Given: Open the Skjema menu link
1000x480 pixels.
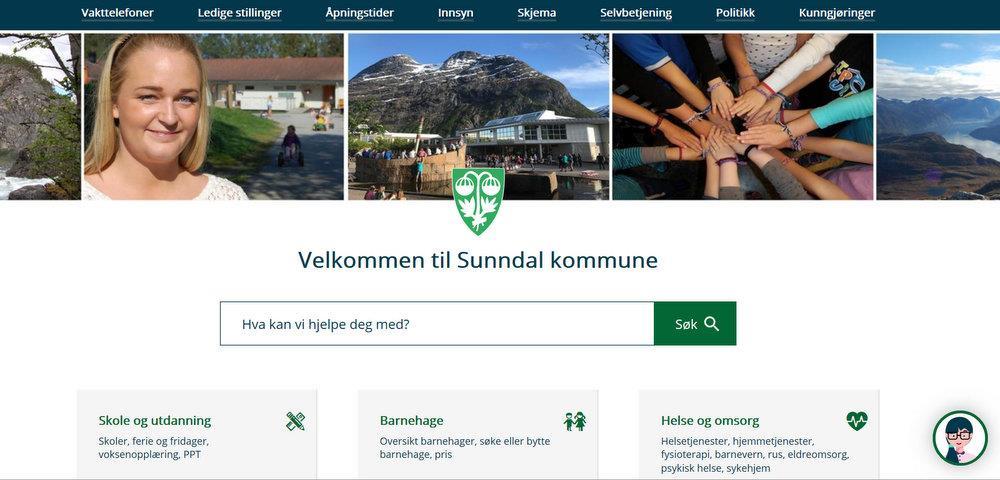Looking at the screenshot, I should [x=537, y=13].
